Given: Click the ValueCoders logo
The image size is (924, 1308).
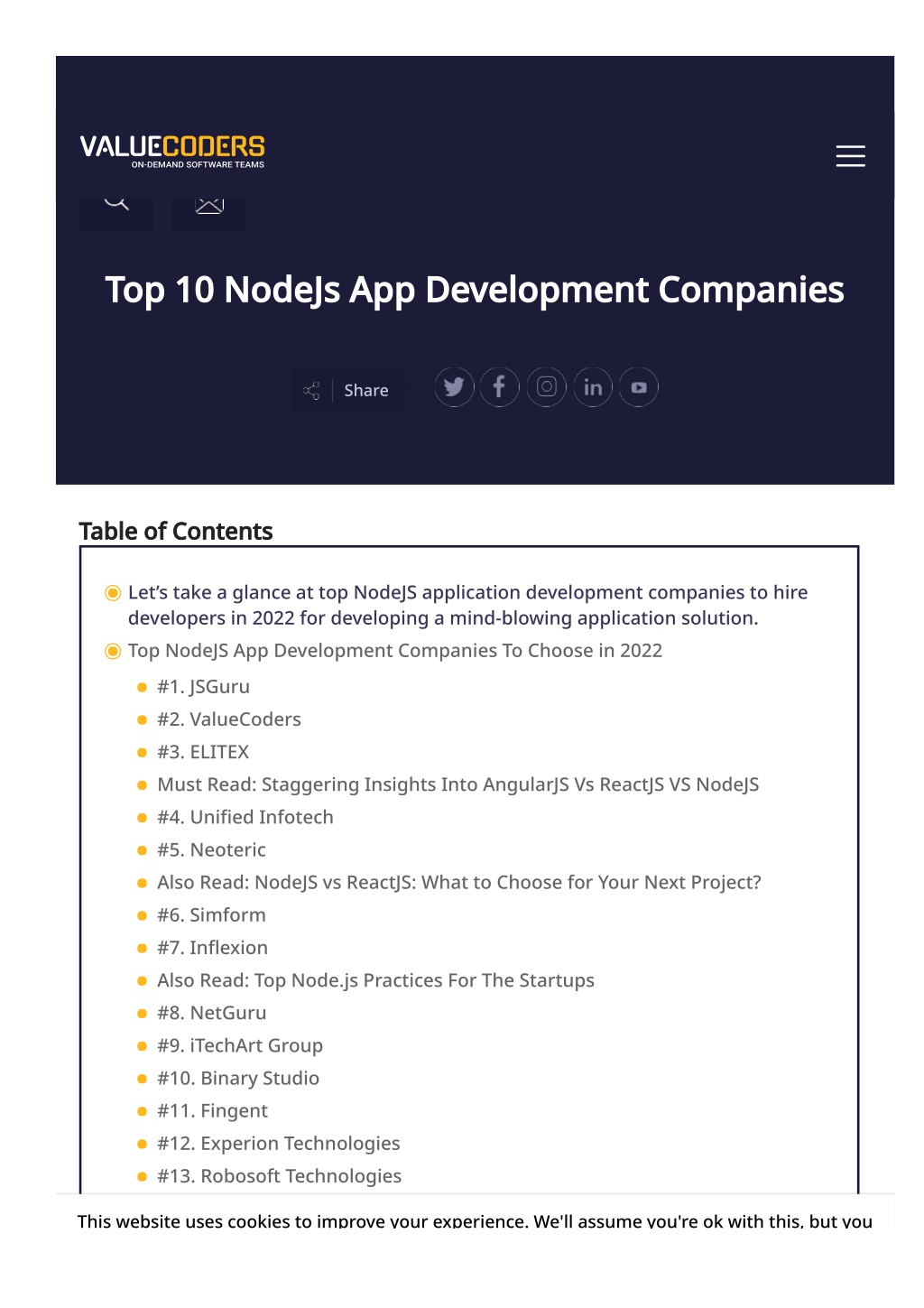Looking at the screenshot, I should tap(172, 152).
